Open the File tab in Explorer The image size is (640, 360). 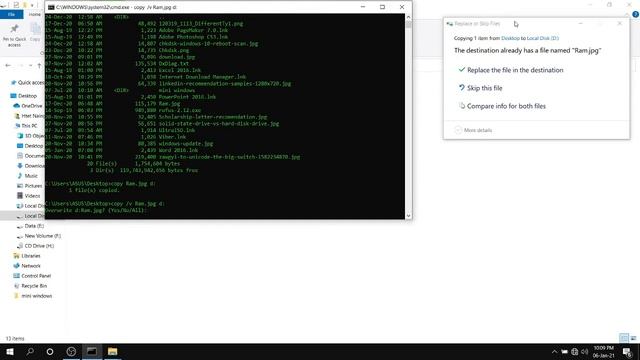tap(11, 14)
